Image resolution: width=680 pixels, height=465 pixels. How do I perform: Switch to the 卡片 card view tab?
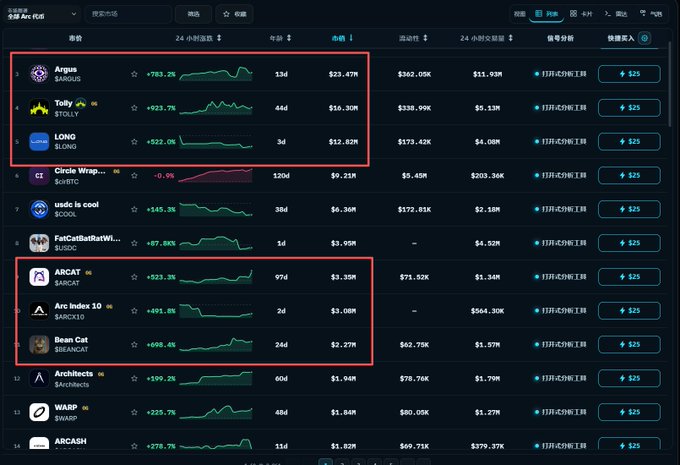[x=581, y=14]
